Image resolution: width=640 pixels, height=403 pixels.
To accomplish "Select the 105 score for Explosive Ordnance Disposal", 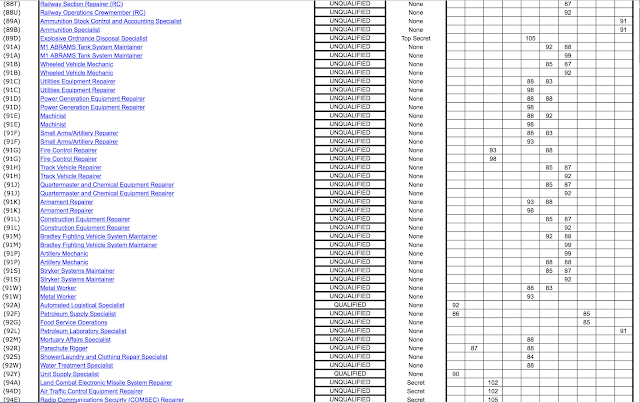I will pos(530,38).
